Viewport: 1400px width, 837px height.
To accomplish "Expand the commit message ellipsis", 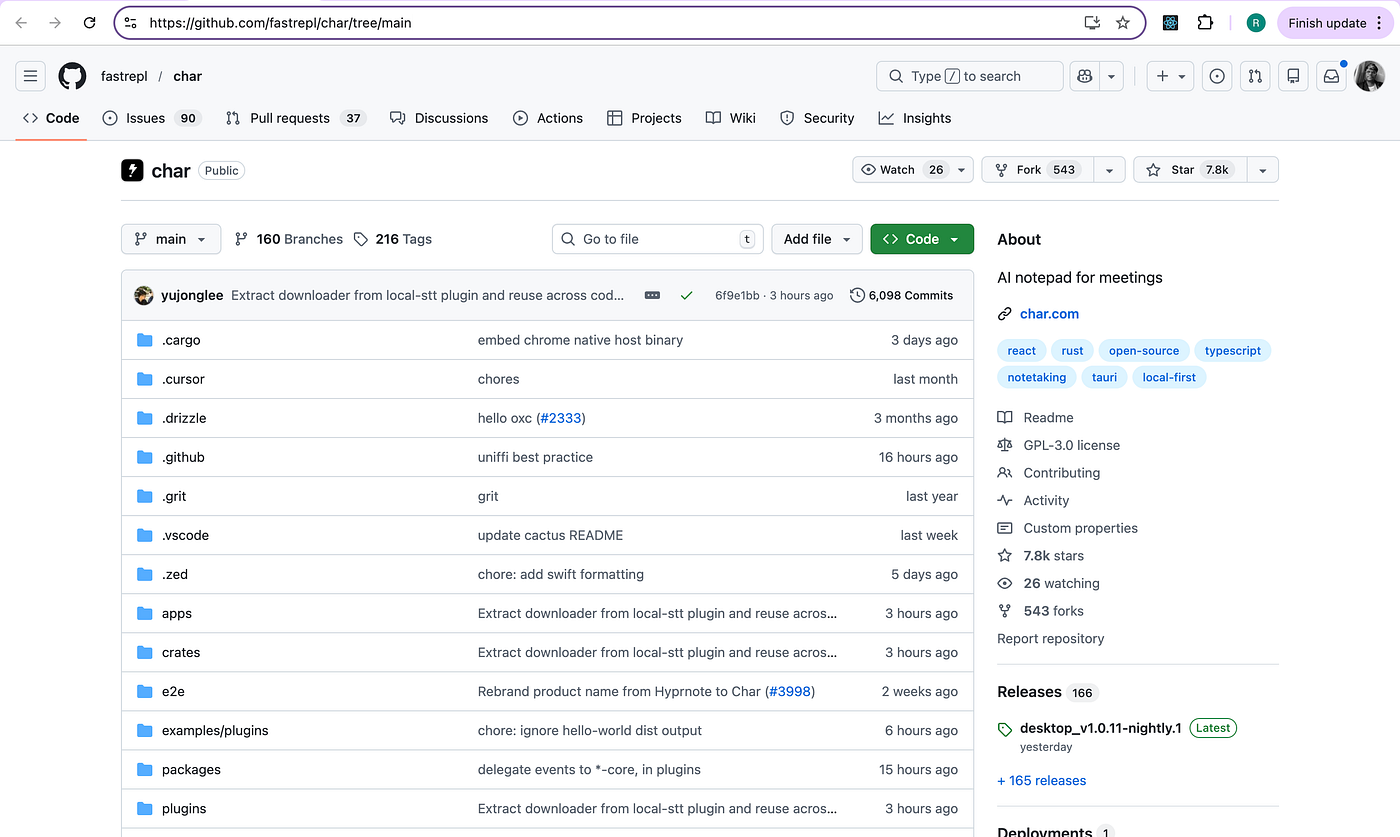I will click(x=652, y=296).
